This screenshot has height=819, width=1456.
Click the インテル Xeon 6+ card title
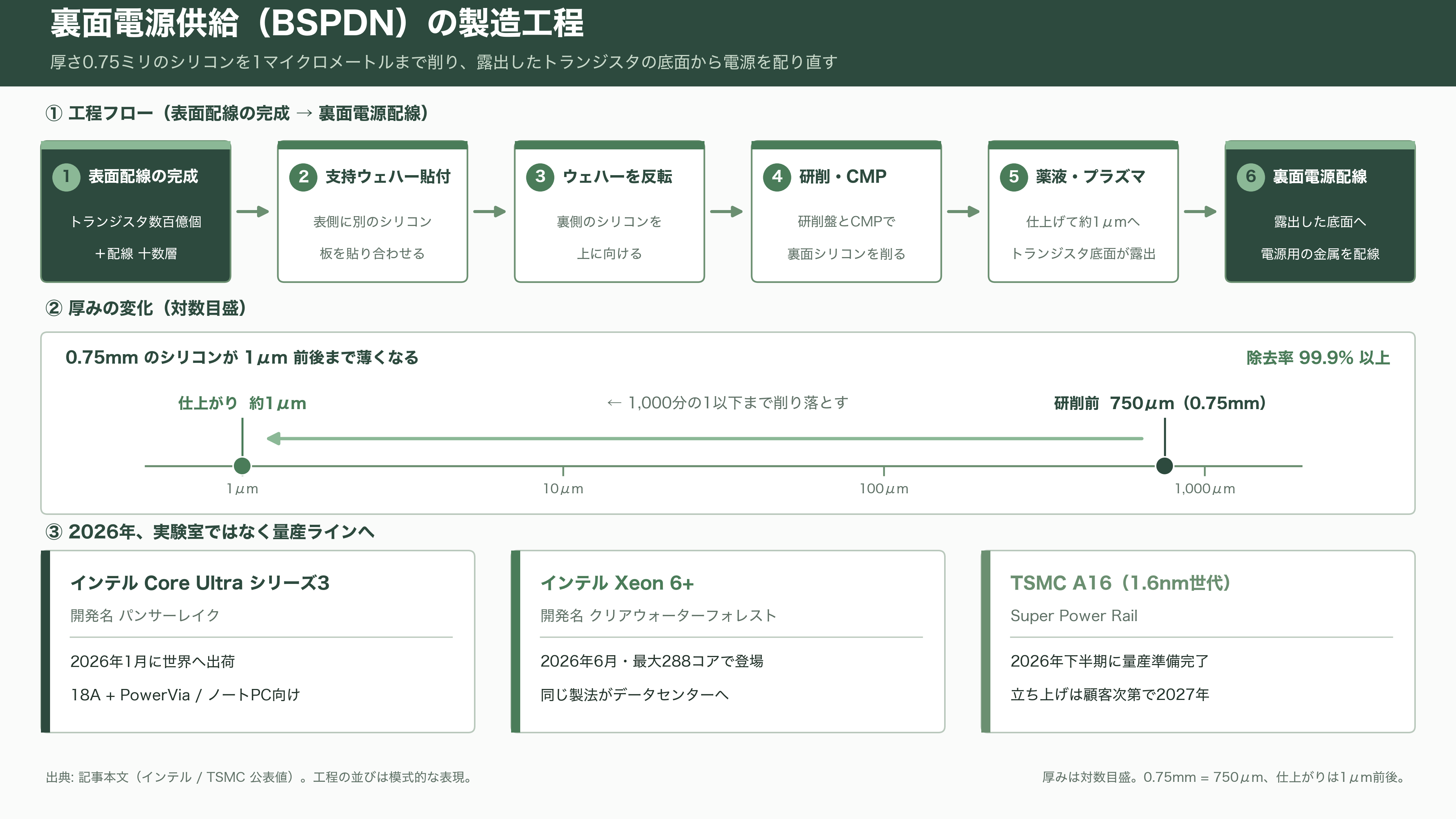point(617,583)
